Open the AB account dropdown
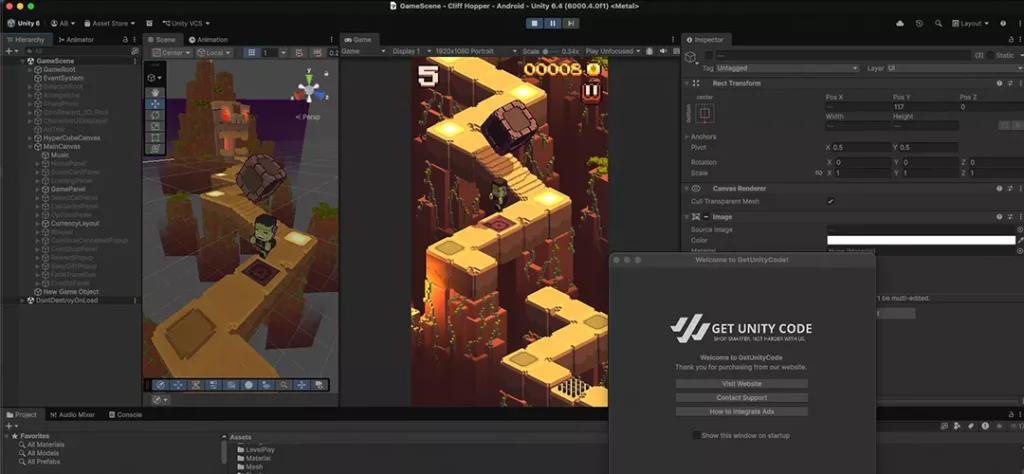Image resolution: width=1024 pixels, height=474 pixels. [62, 24]
